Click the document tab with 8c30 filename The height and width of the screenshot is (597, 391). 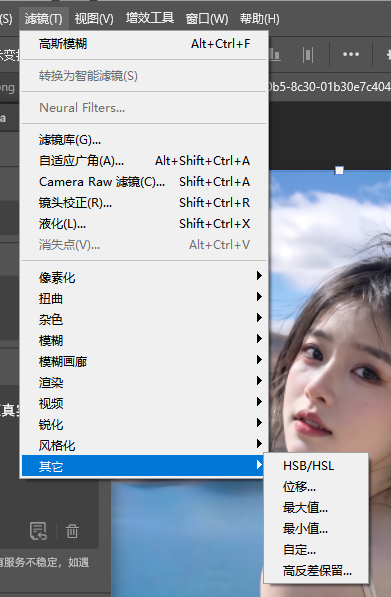point(330,87)
